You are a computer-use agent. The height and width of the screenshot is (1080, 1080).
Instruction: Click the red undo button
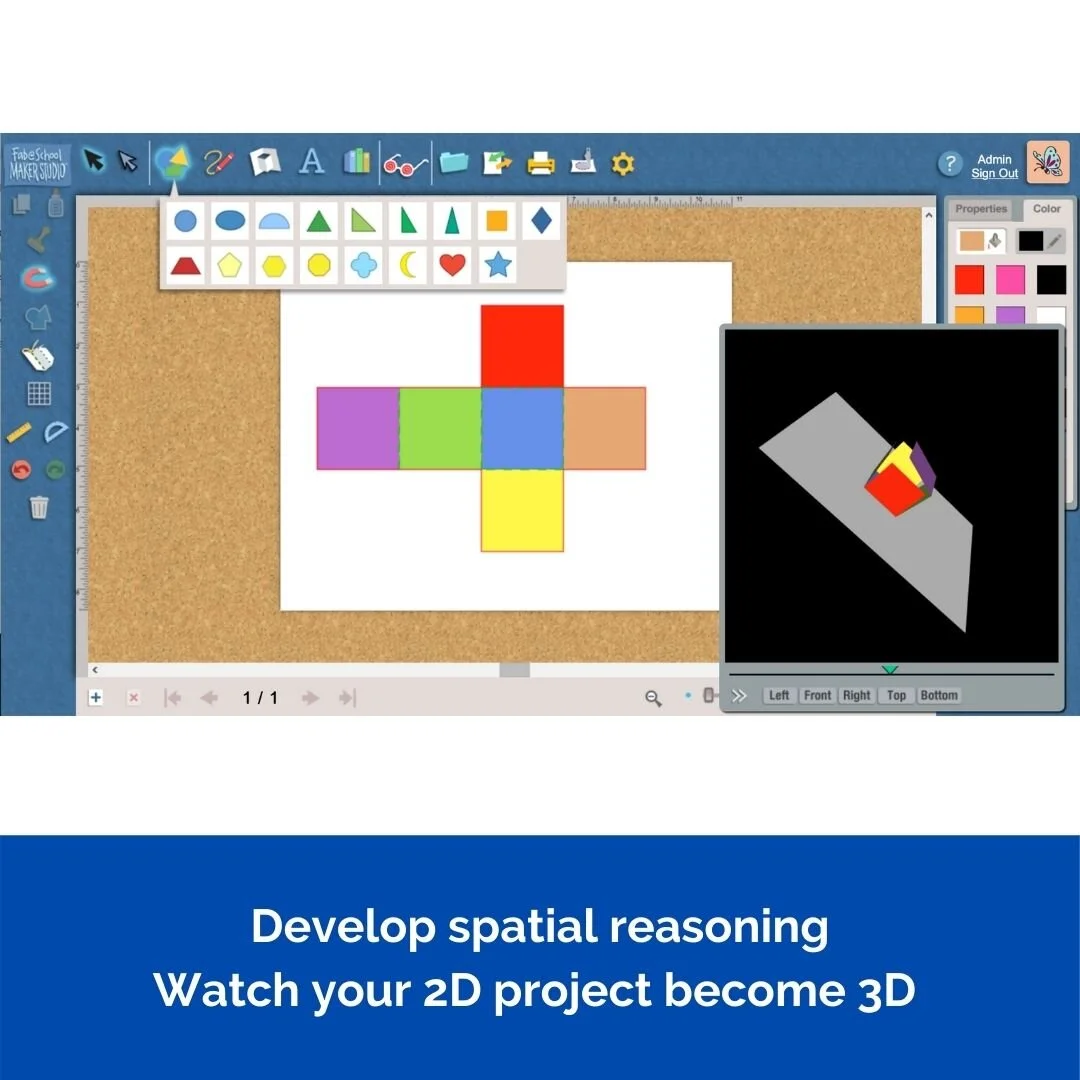click(x=21, y=470)
